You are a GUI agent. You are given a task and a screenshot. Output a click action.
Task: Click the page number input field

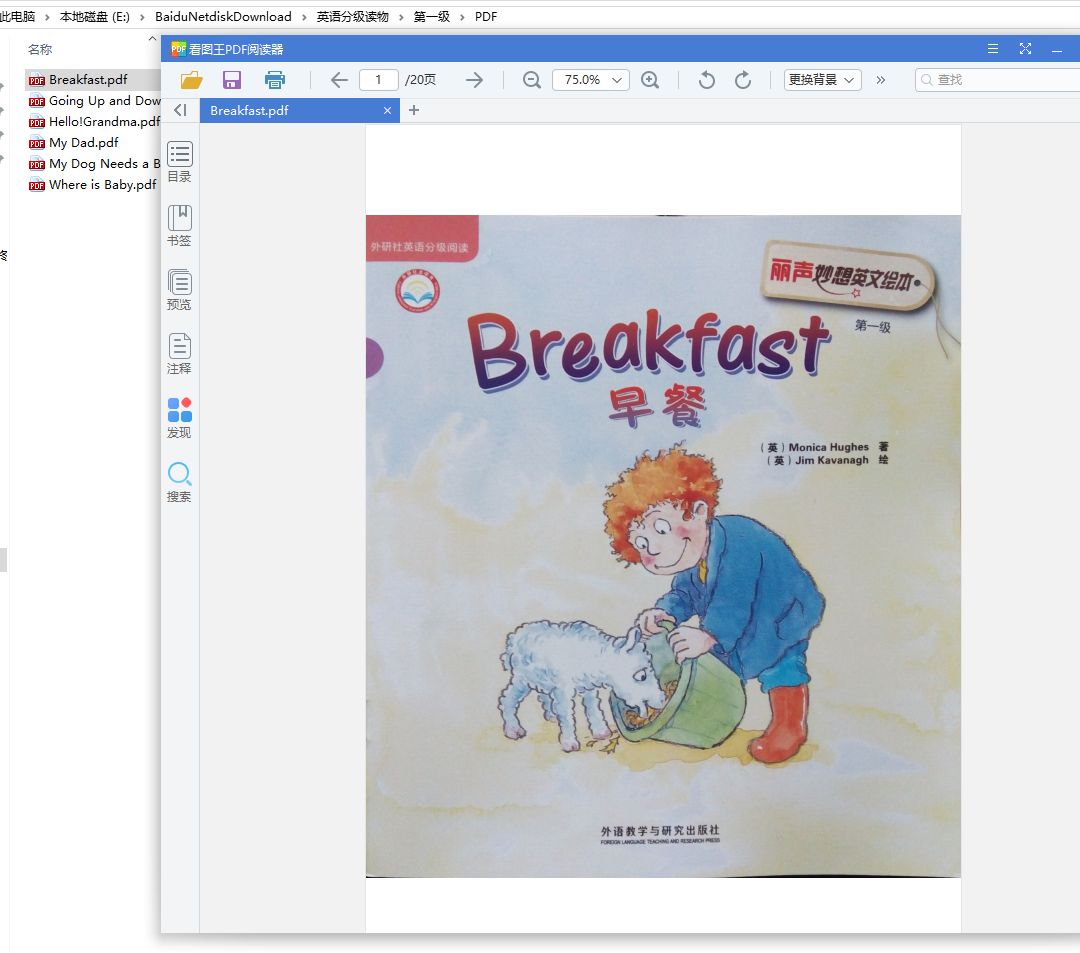(x=378, y=80)
